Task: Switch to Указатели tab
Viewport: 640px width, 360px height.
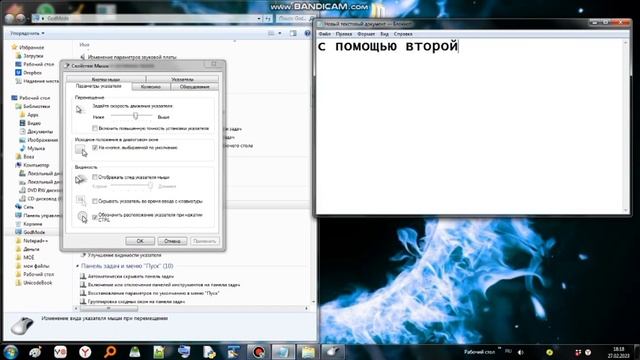Action: pos(182,79)
